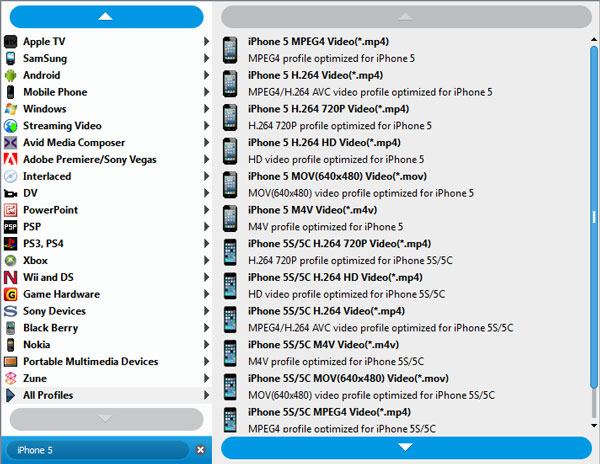Expand the Android submenu arrow
This screenshot has height=464, width=600.
[206, 75]
